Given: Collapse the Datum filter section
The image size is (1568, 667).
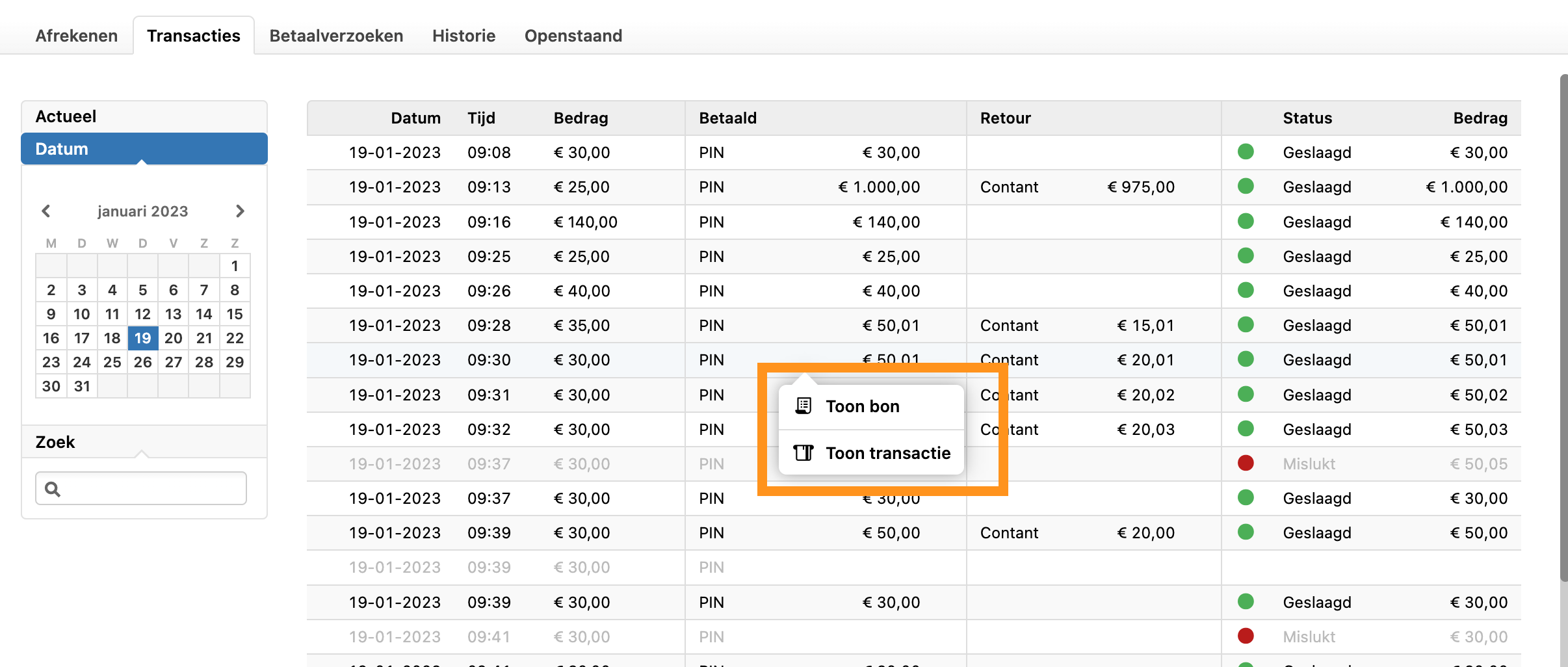Looking at the screenshot, I should (x=144, y=149).
